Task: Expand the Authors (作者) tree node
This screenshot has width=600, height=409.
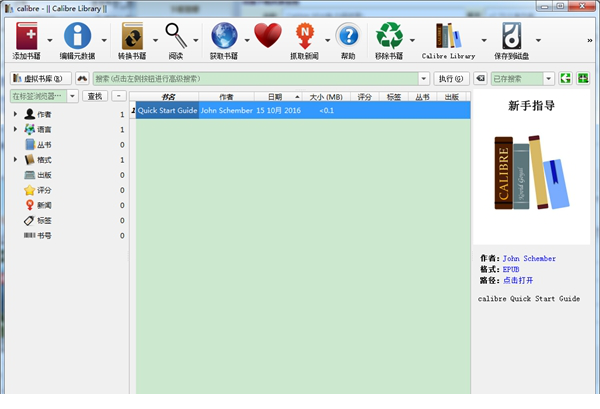Action: 15,114
